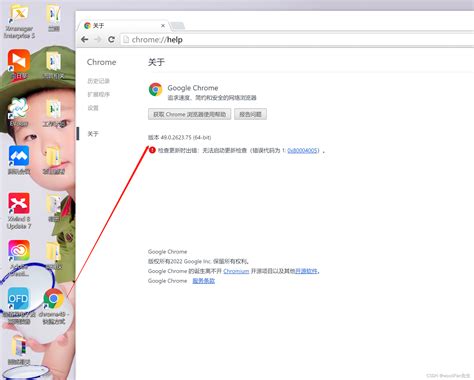The image size is (474, 380).
Task: Select 关于 in the Chrome sidebar
Action: point(93,134)
